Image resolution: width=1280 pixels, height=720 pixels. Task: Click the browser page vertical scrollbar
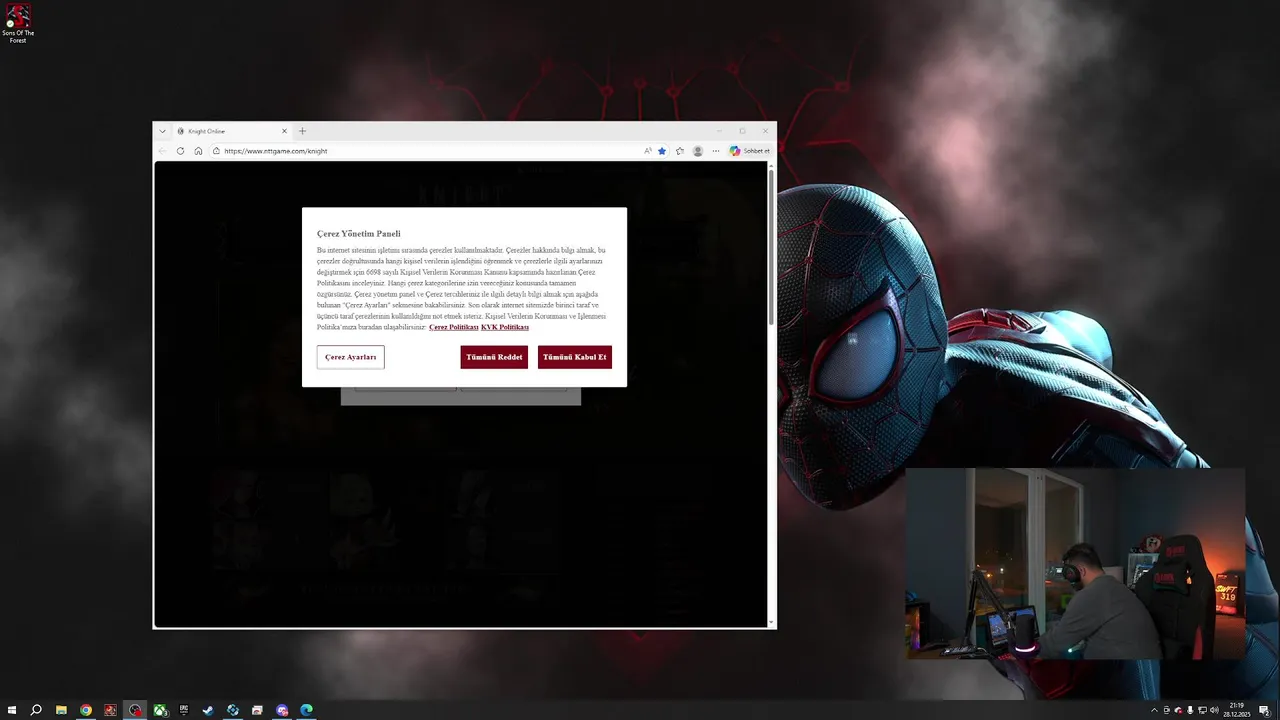pyautogui.click(x=770, y=247)
